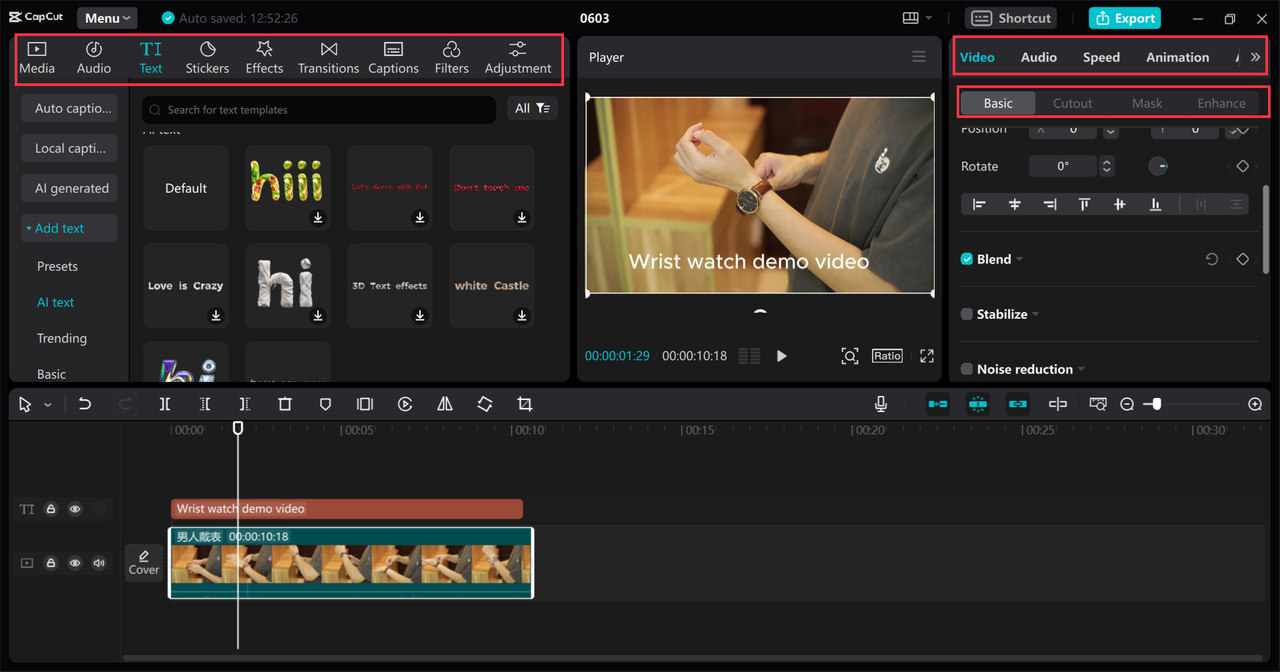Click the Split tool in timeline toolbar

165,404
